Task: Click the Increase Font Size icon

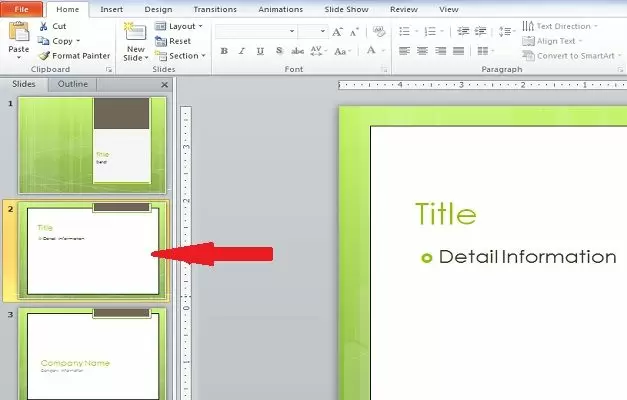Action: 337,31
